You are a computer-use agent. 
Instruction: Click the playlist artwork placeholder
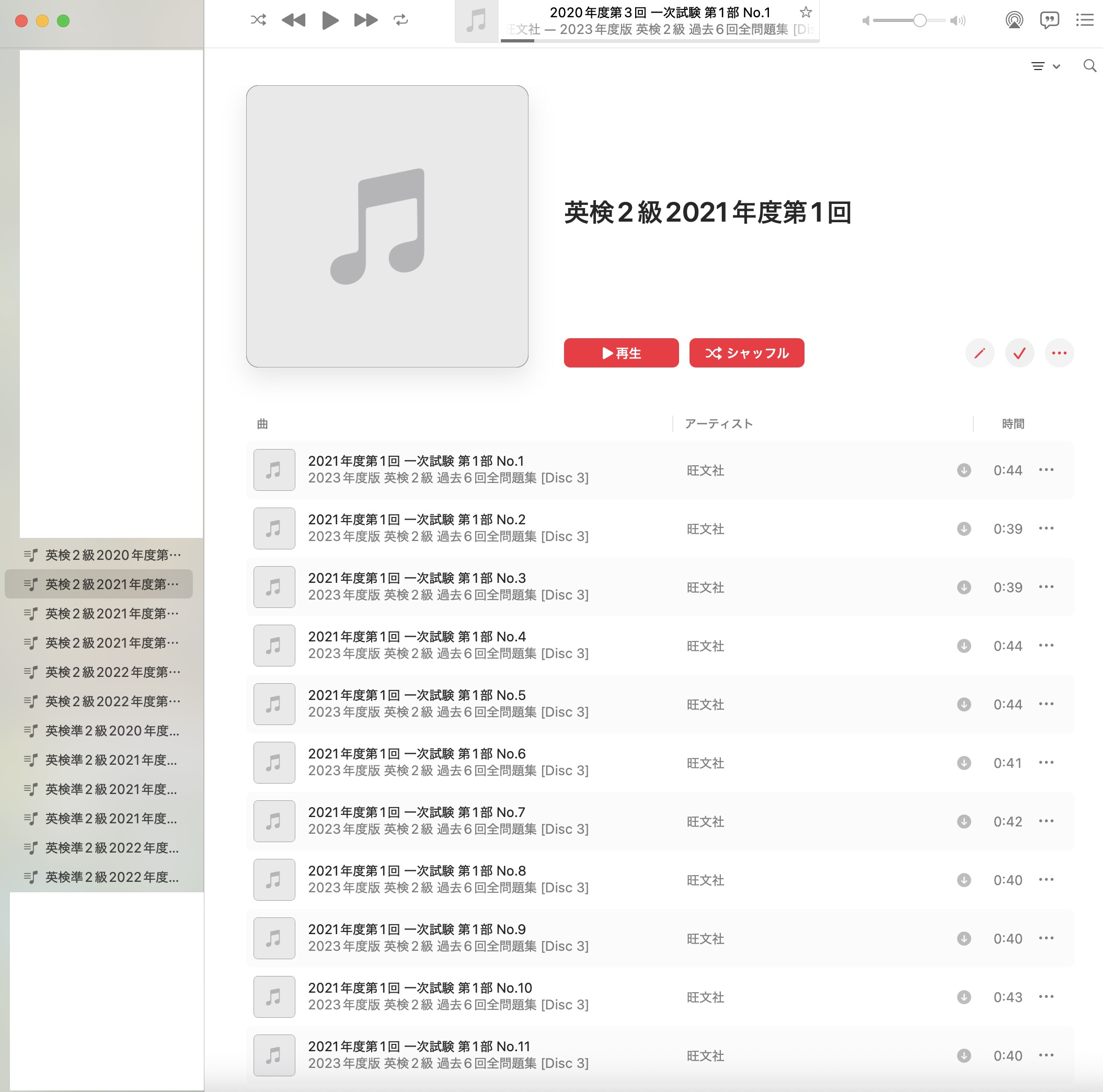387,226
